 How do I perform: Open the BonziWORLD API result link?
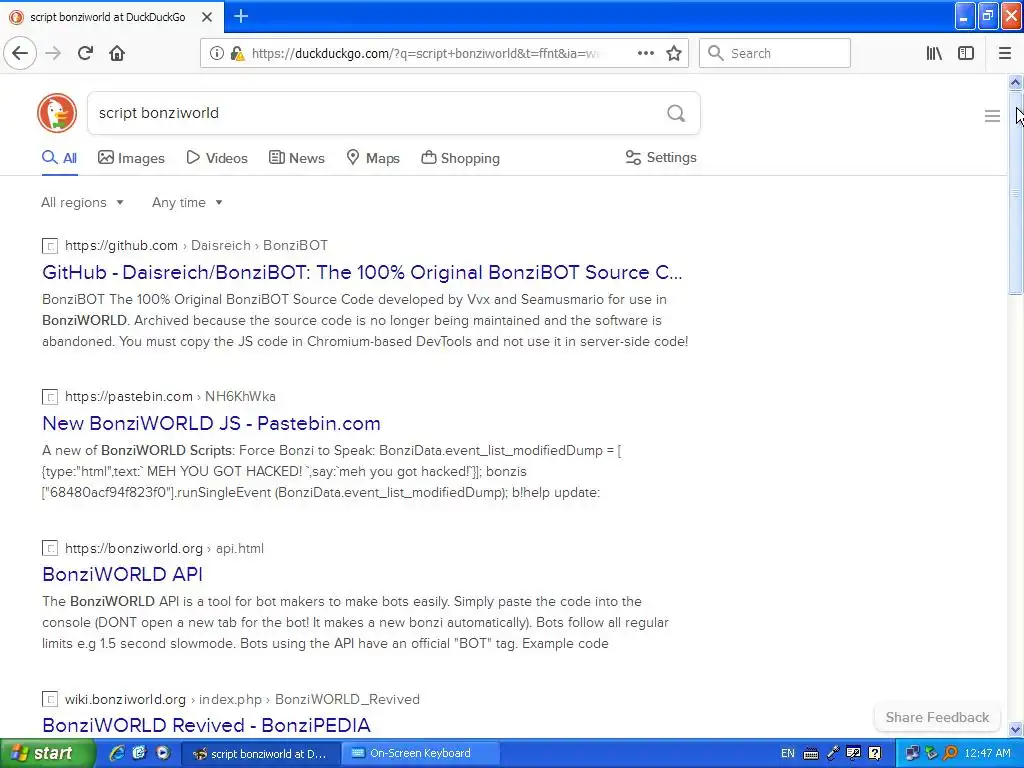[123, 574]
